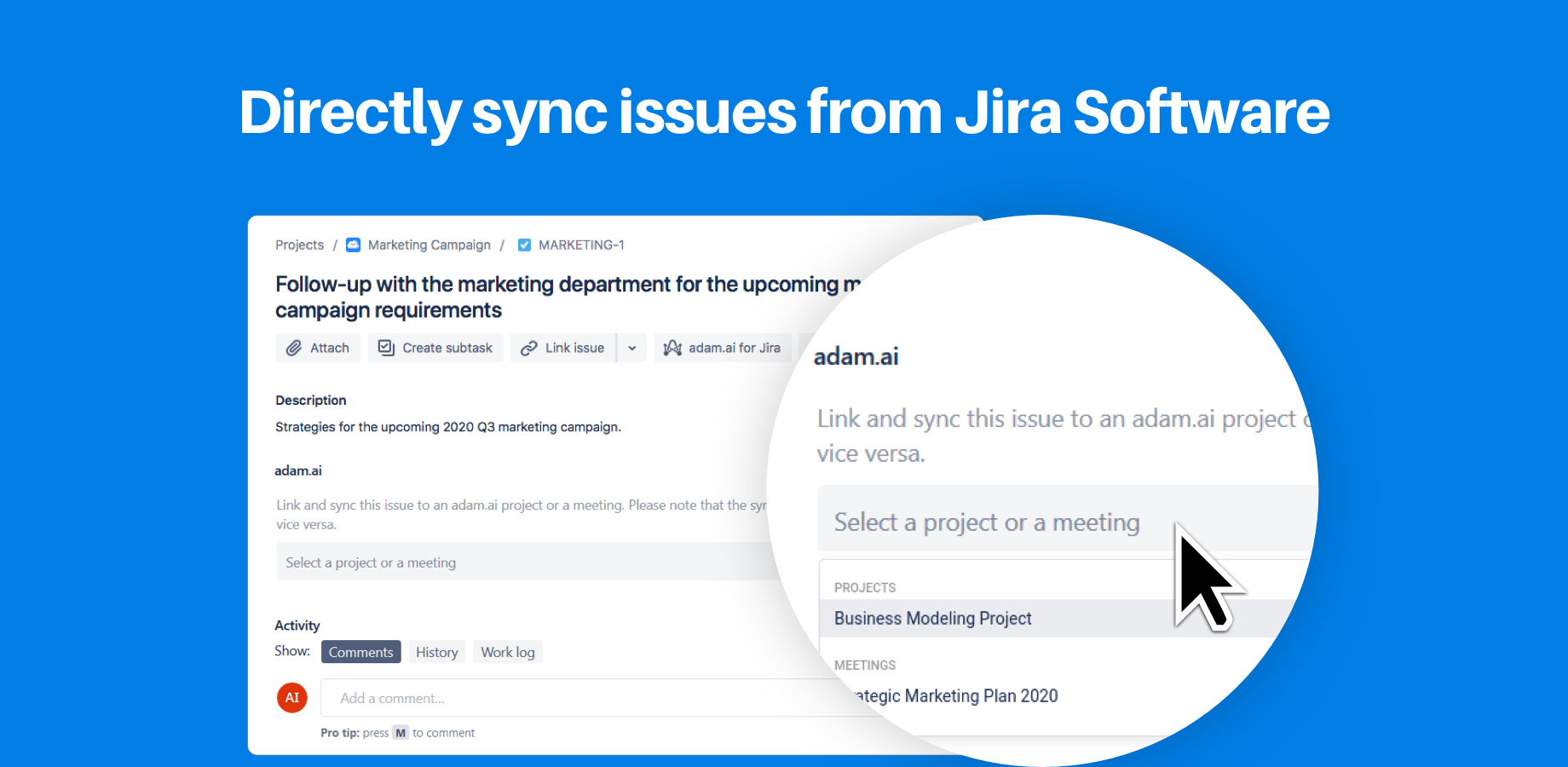This screenshot has height=767, width=1568.
Task: Click the Marketing Campaign project icon in breadcrumb
Action: (x=353, y=245)
